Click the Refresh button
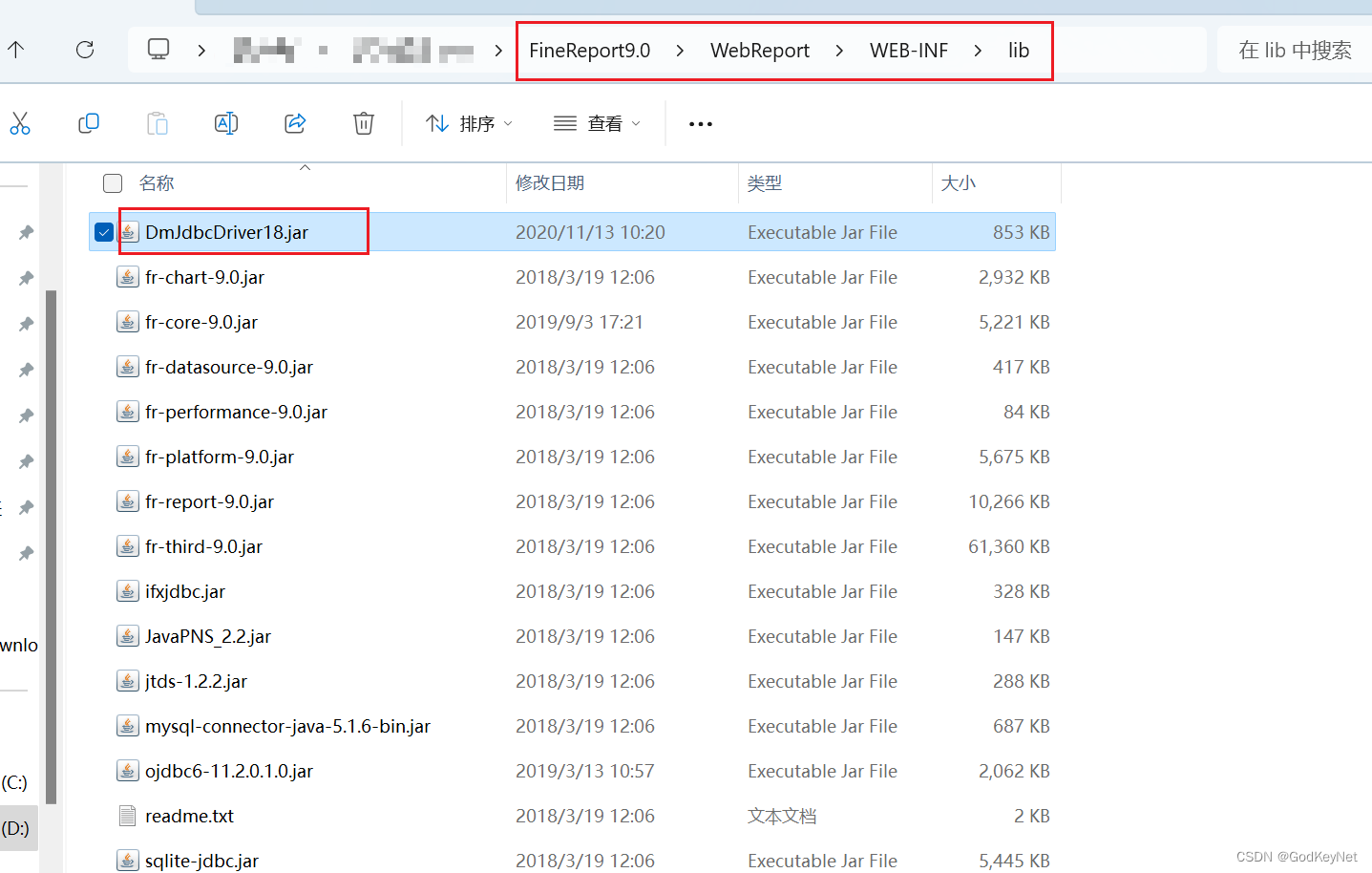The height and width of the screenshot is (873, 1372). coord(85,50)
